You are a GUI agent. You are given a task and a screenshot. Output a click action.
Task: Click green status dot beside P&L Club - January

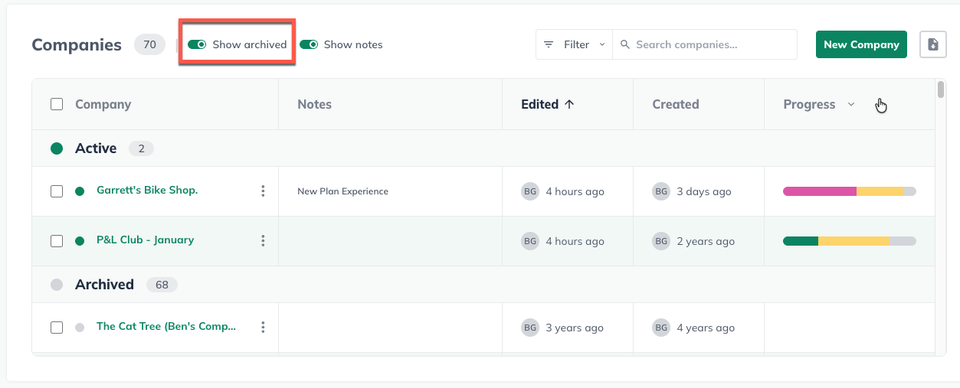point(80,241)
